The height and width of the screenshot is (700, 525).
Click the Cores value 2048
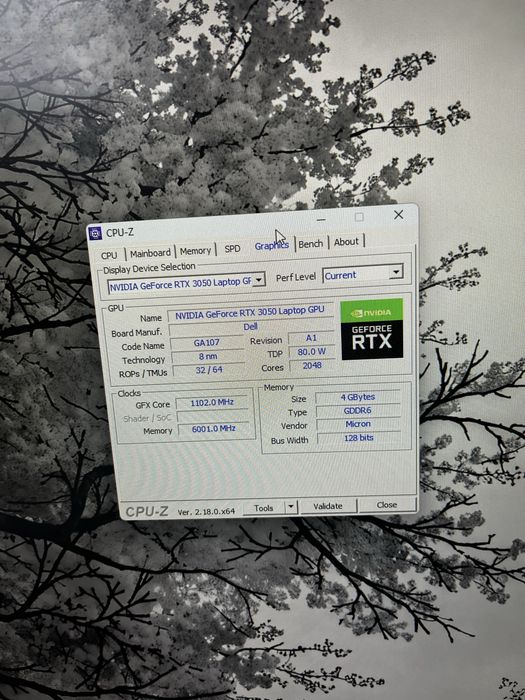click(312, 365)
